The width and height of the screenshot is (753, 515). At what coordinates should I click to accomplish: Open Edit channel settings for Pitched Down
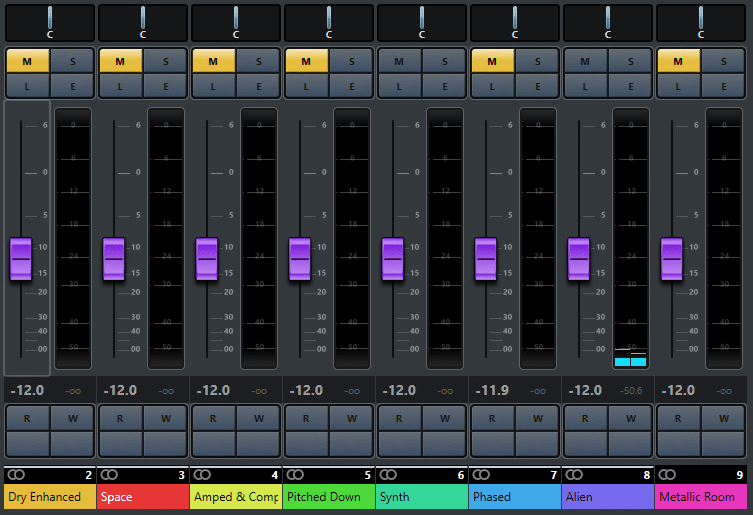(351, 86)
